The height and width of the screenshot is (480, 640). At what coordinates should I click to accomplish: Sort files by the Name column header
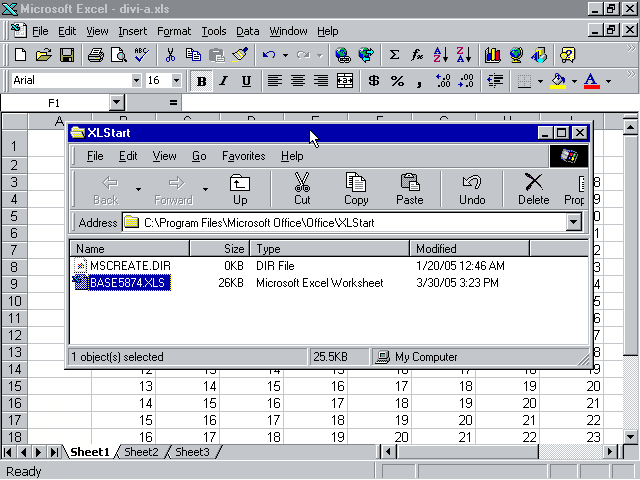(130, 249)
